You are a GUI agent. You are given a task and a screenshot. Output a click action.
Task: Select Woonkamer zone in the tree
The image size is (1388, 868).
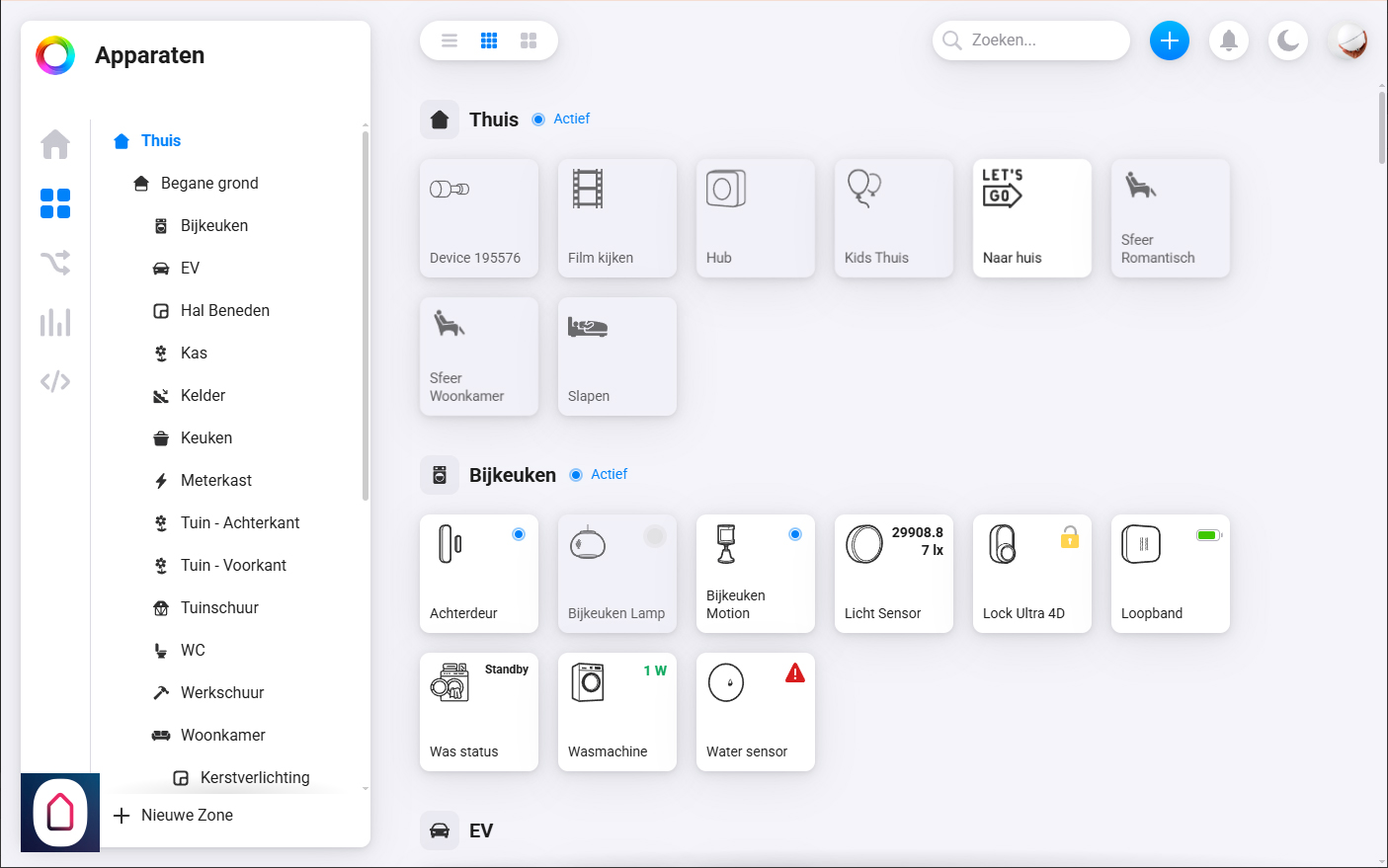pos(222,736)
